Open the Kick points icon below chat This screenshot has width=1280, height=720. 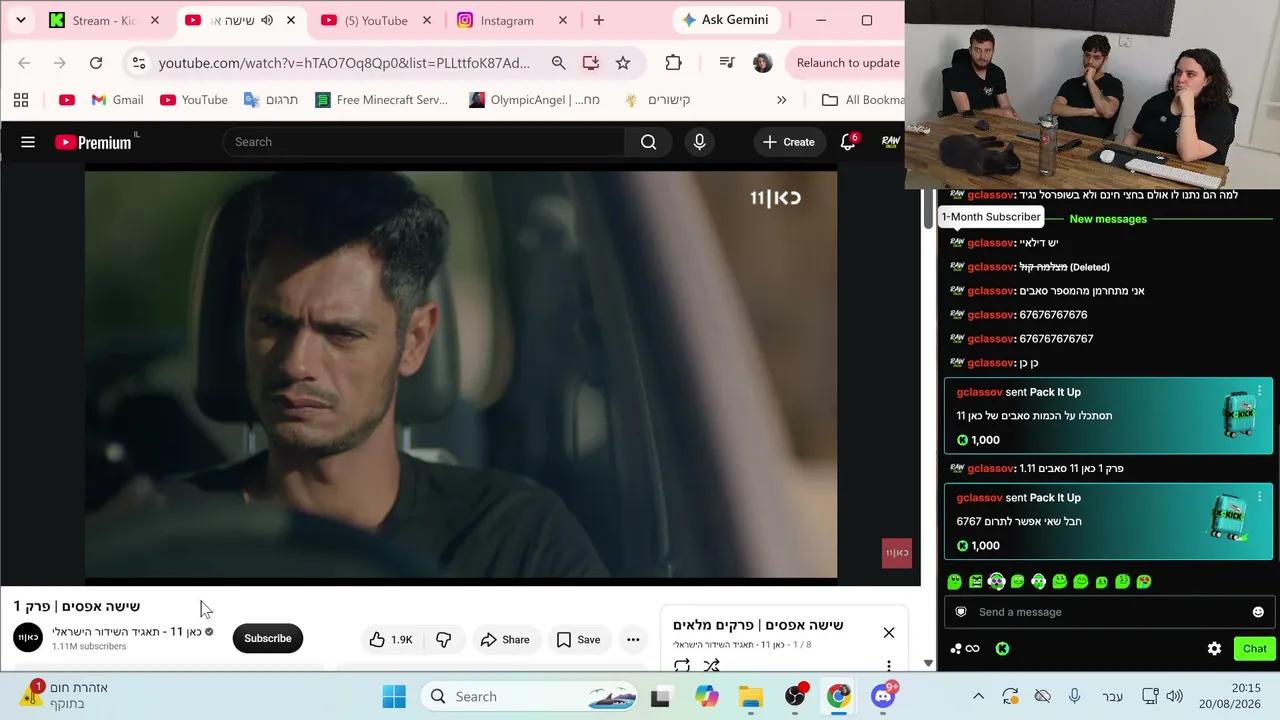point(1002,649)
